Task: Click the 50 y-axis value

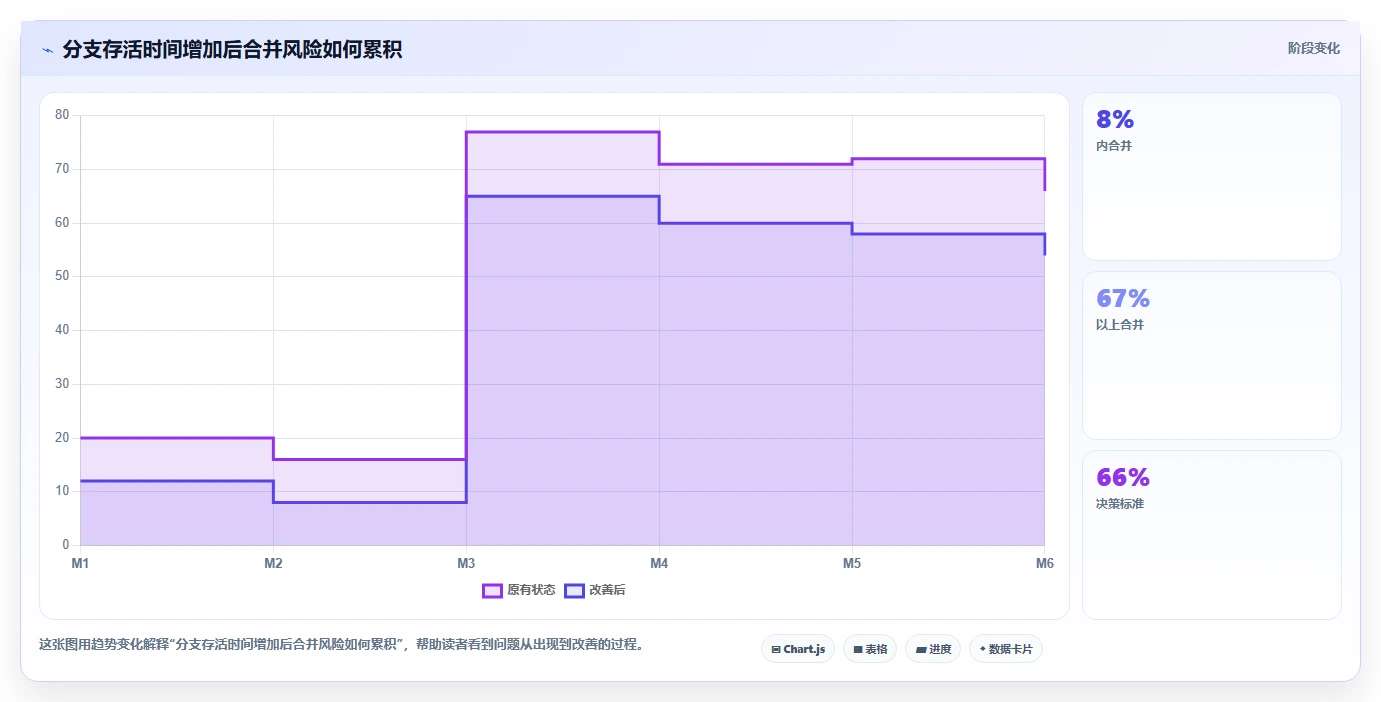Action: click(62, 276)
